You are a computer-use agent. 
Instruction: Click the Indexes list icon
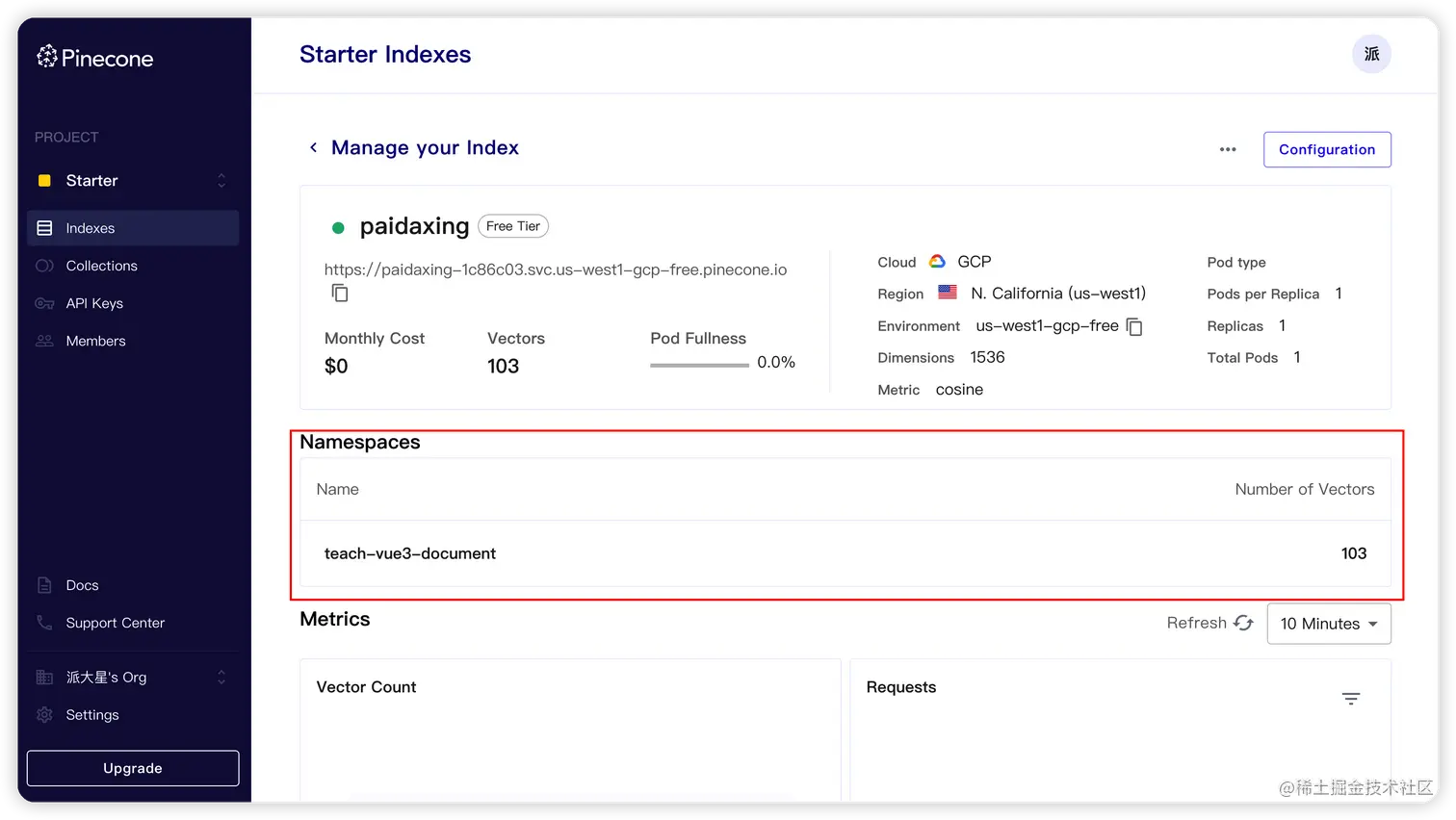click(44, 228)
